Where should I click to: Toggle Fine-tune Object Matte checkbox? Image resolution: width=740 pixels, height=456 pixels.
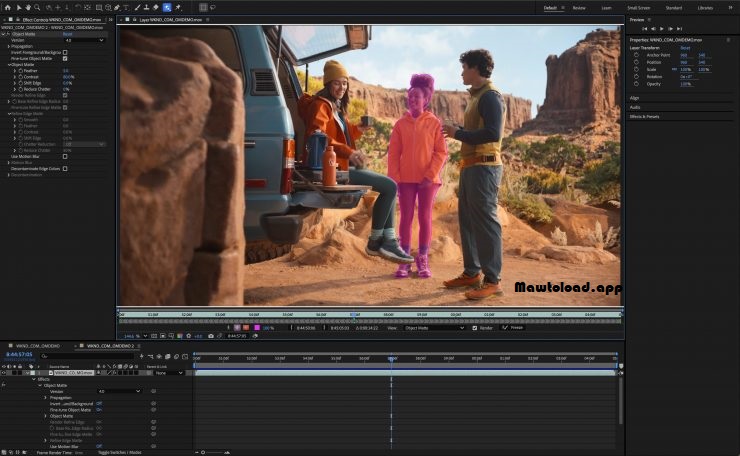65,59
